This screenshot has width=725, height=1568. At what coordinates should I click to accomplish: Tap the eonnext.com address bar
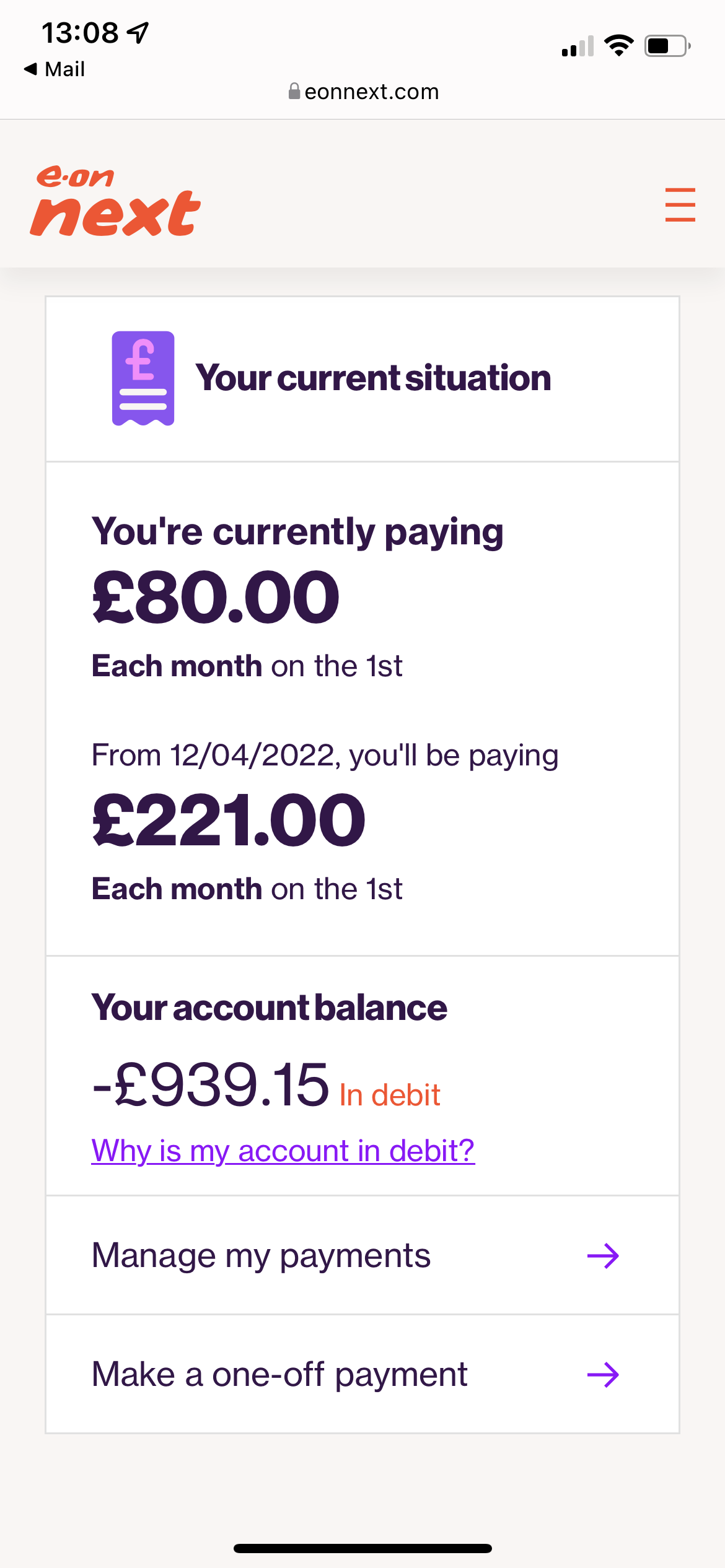(364, 92)
